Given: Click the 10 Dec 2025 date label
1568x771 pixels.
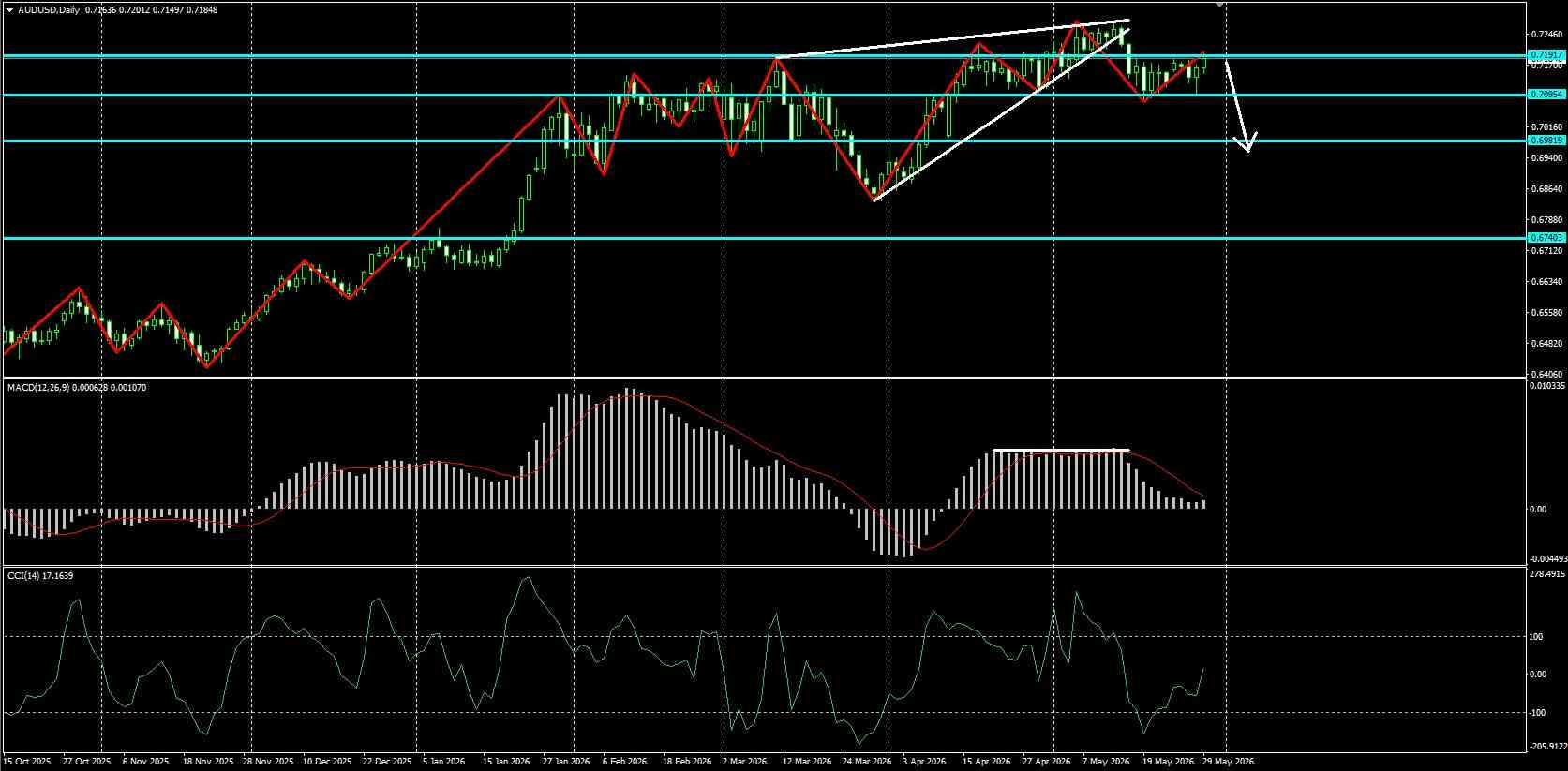Looking at the screenshot, I should click(x=328, y=762).
